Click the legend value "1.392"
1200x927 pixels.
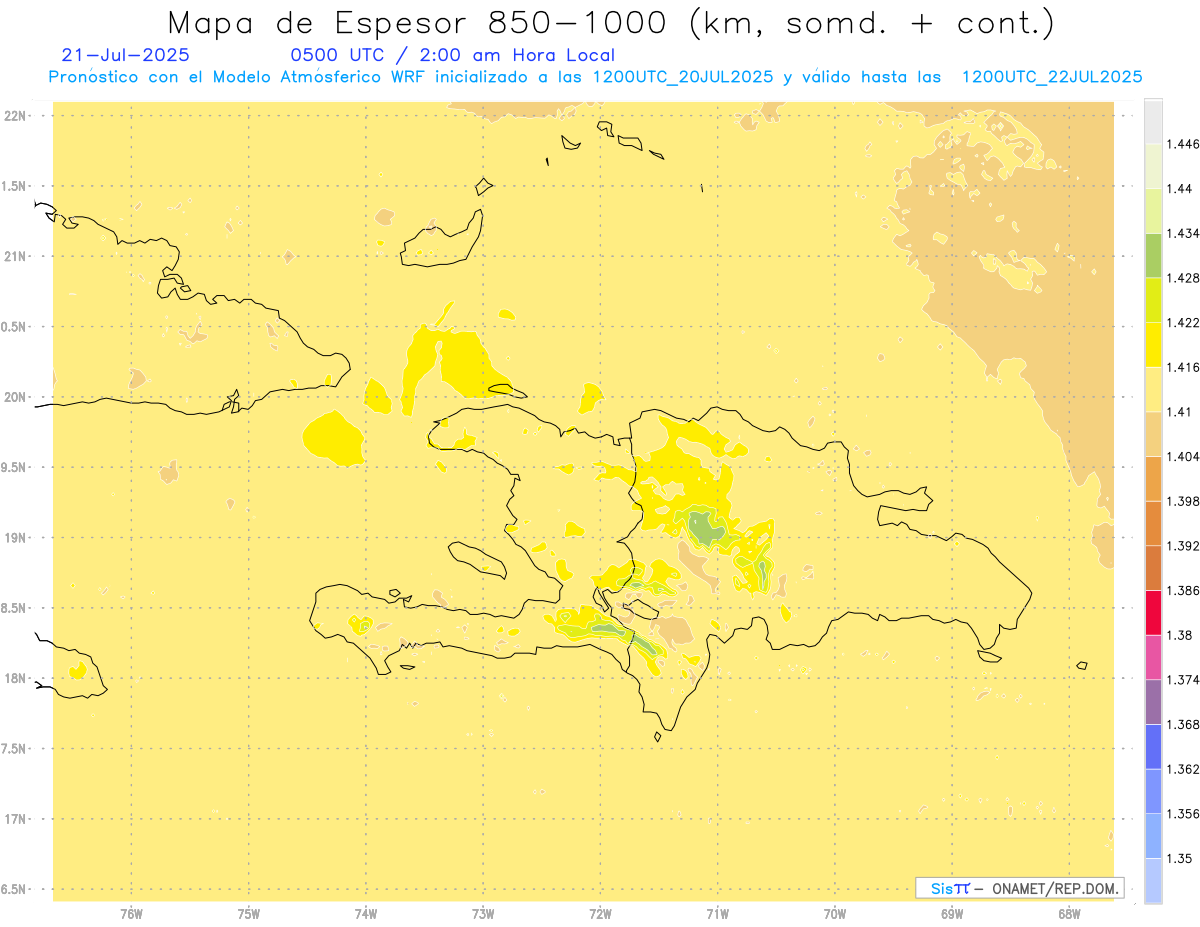click(1182, 546)
